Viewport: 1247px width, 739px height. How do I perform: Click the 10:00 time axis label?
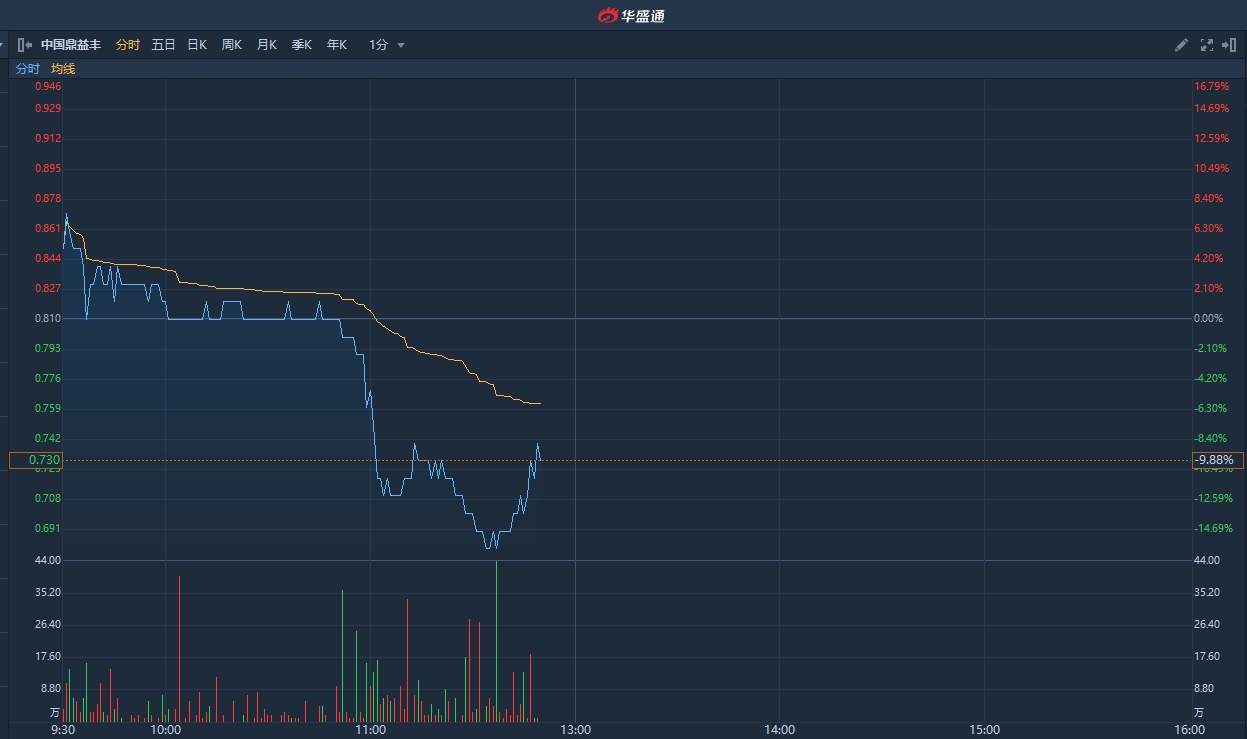tap(166, 730)
